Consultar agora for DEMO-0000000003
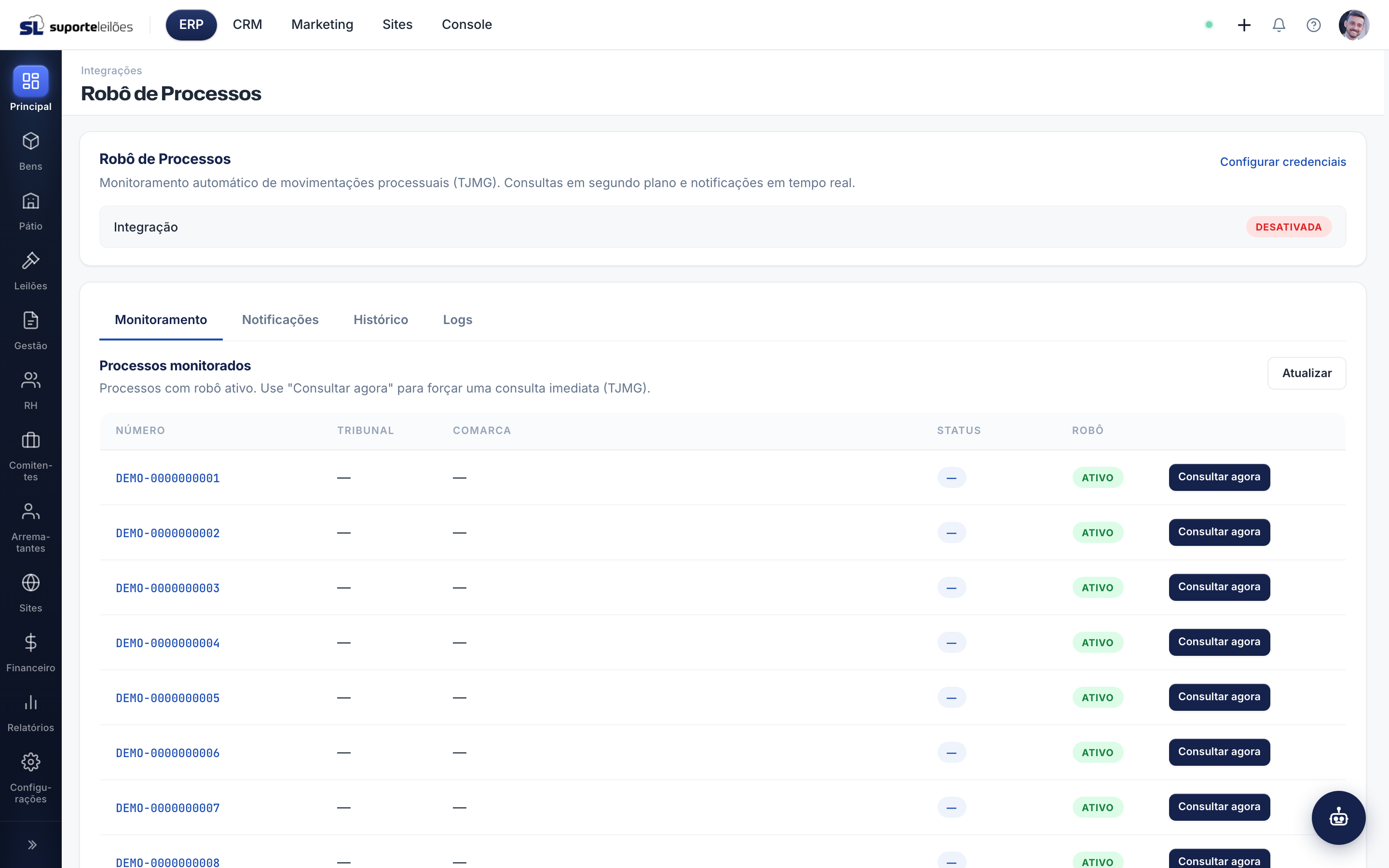This screenshot has width=1389, height=868. coord(1219,587)
